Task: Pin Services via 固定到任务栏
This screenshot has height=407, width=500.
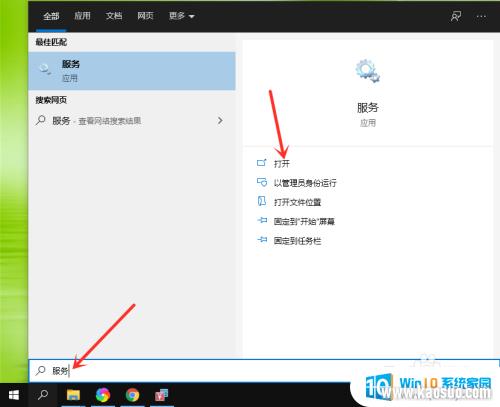Action: tap(297, 241)
